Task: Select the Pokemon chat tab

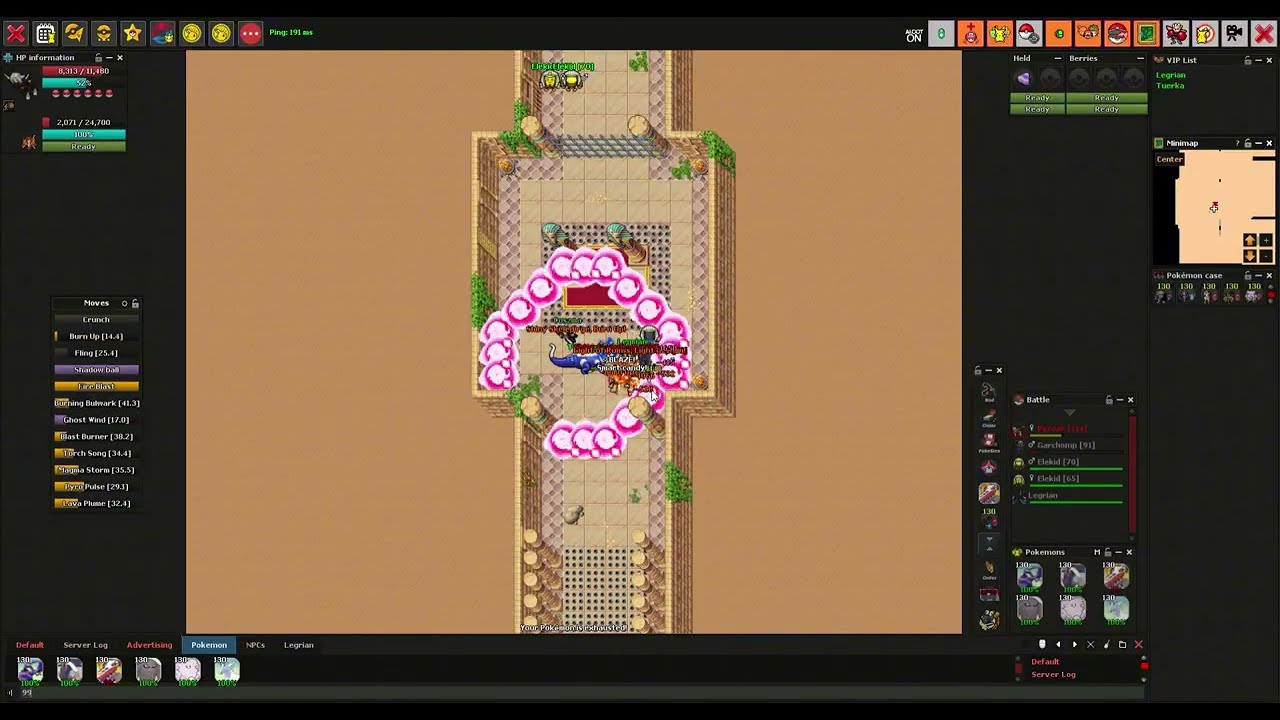Action: coord(209,645)
